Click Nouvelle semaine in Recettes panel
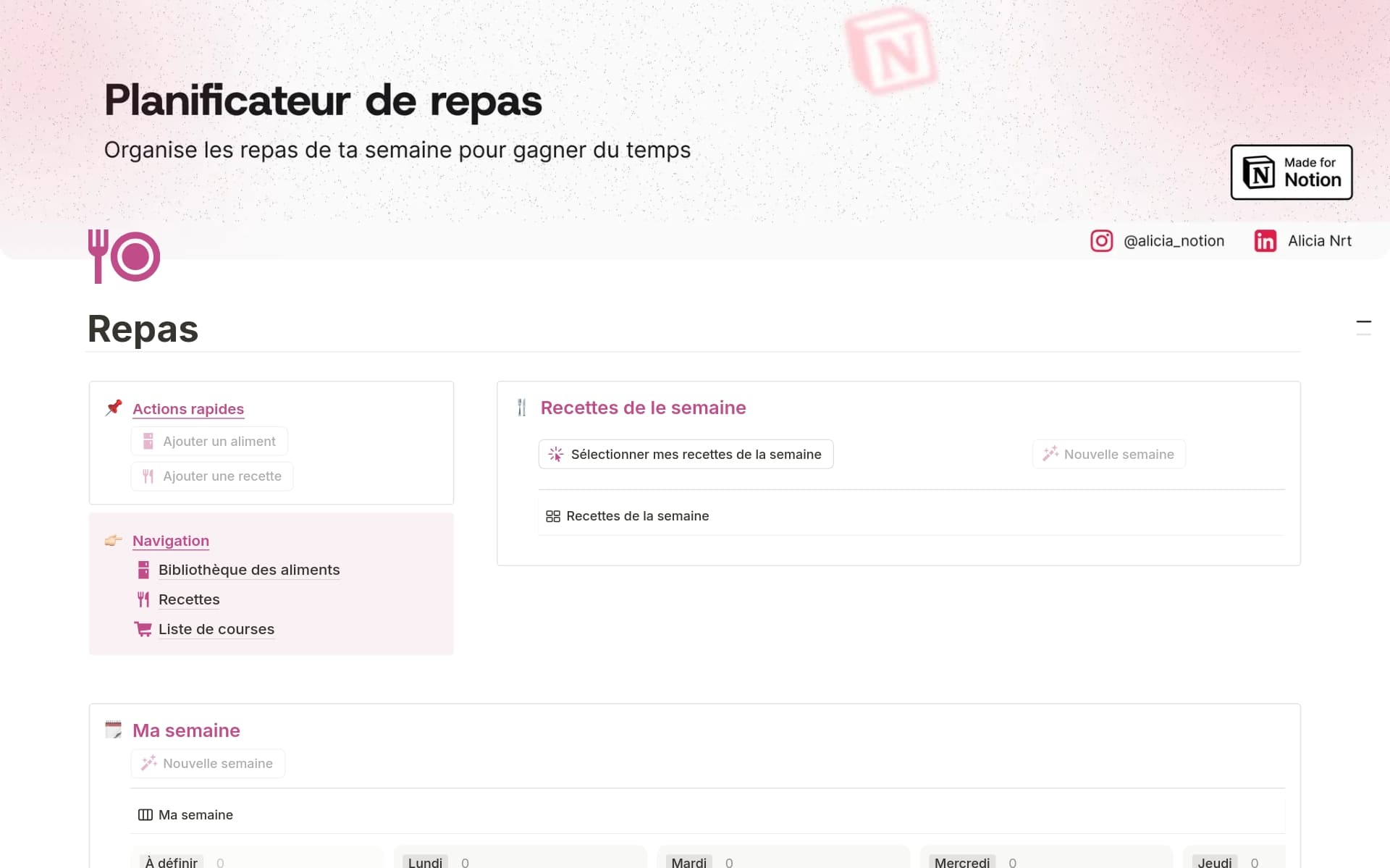The height and width of the screenshot is (868, 1390). pyautogui.click(x=1108, y=454)
